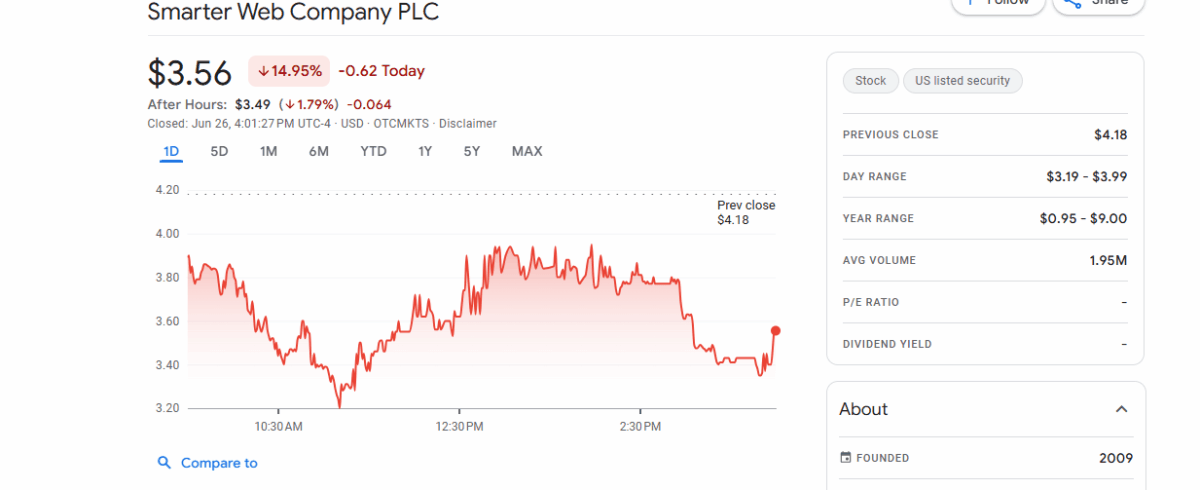The image size is (1200, 490).
Task: Switch to the 6M chart view
Action: [x=319, y=152]
